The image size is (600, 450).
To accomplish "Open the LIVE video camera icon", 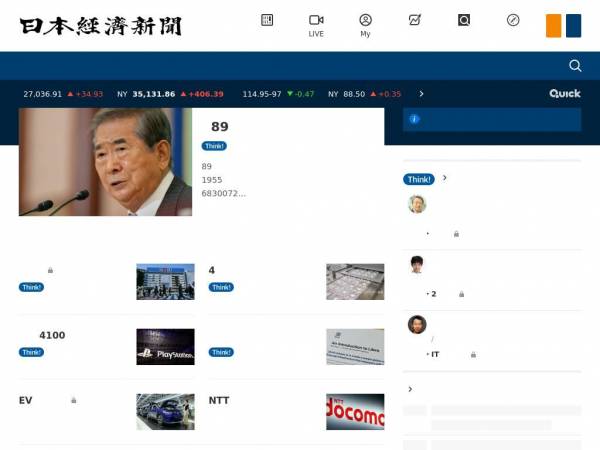I will (316, 20).
